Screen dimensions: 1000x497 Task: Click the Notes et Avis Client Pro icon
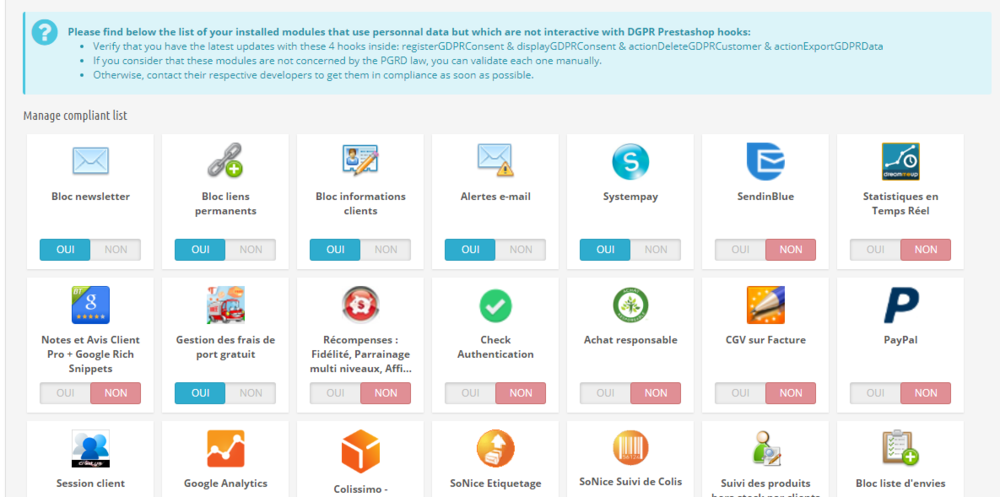(90, 305)
